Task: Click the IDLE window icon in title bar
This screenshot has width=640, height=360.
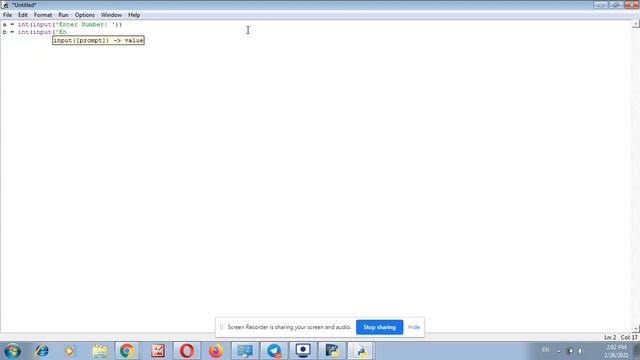Action: 5,5
